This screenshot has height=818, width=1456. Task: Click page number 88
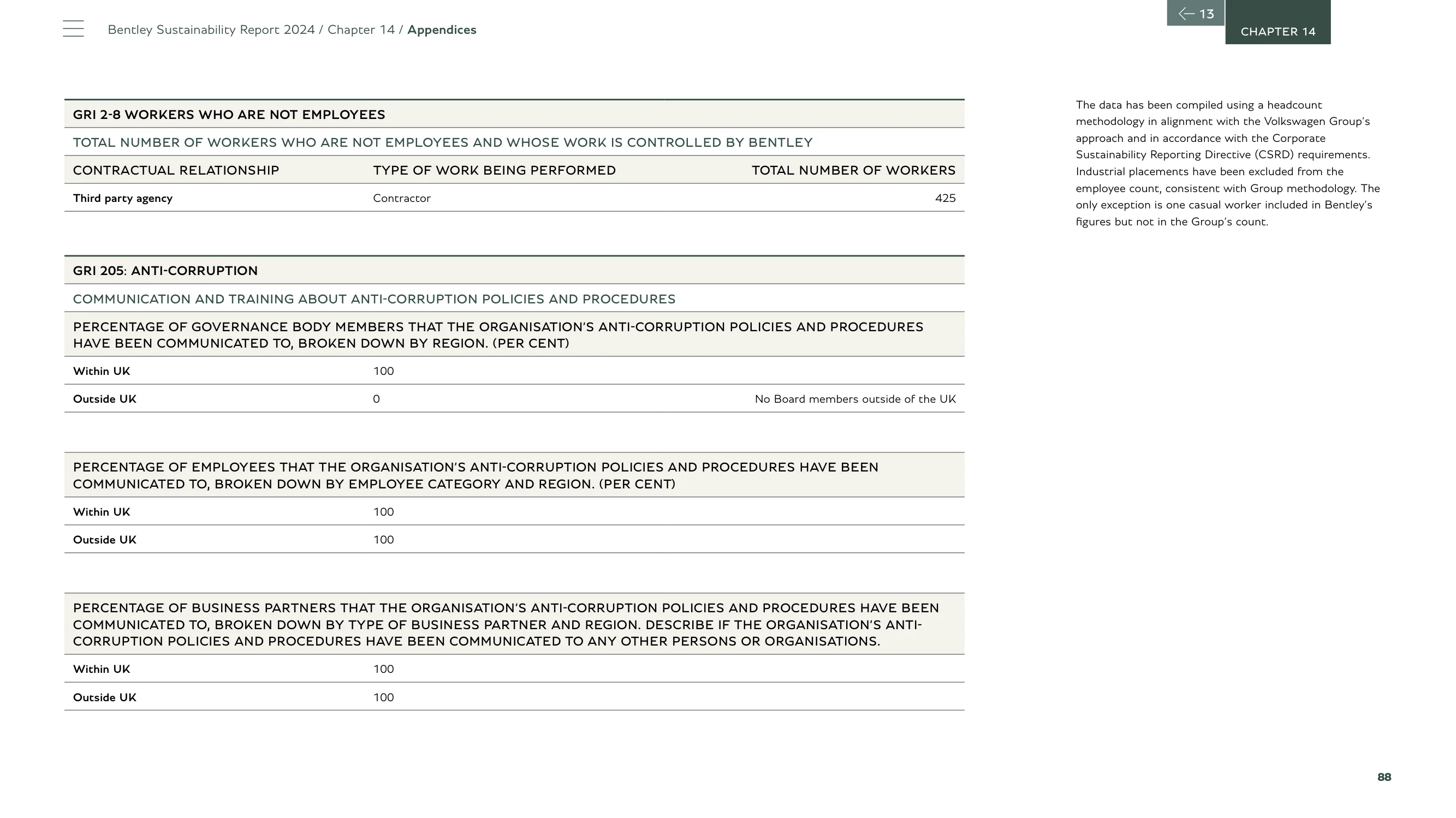coord(1384,777)
